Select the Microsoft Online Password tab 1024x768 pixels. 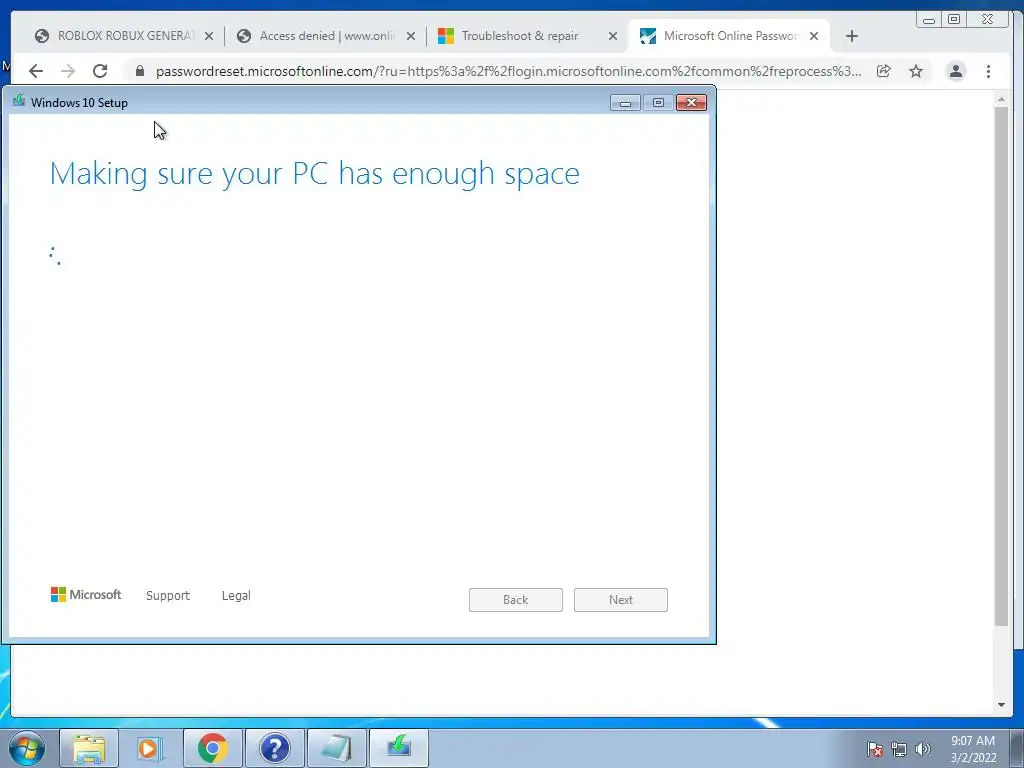point(729,36)
